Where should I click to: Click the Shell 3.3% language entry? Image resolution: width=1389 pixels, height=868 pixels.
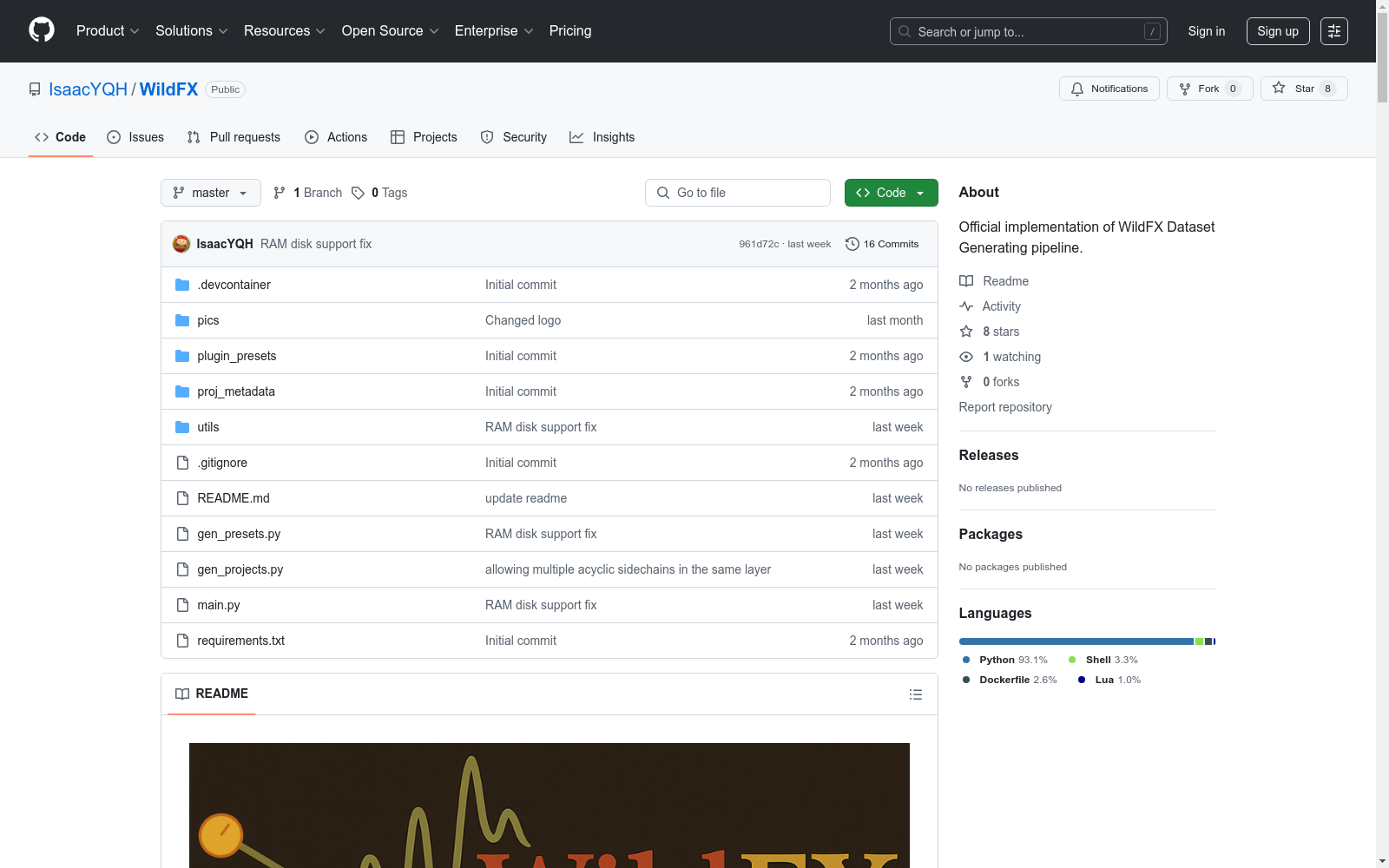(1103, 660)
